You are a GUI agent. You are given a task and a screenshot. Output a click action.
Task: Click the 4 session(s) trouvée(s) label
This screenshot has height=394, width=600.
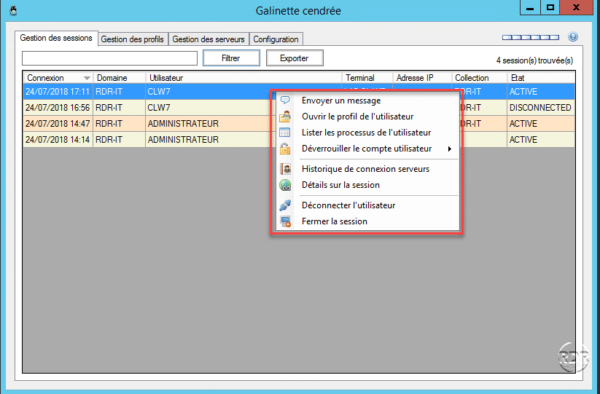point(535,60)
